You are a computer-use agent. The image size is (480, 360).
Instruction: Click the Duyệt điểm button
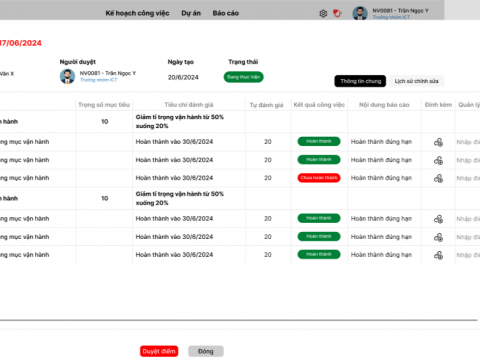click(x=159, y=351)
